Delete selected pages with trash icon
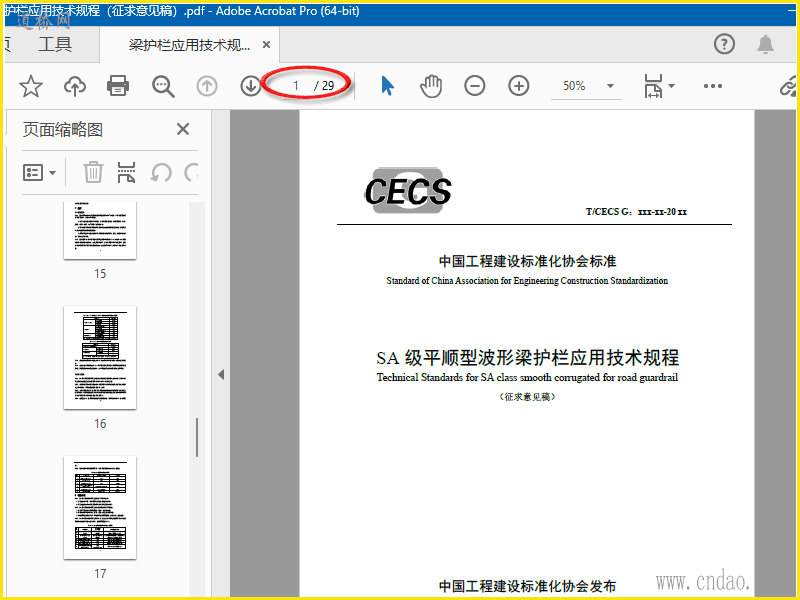Screen dimensions: 800x600 93,172
